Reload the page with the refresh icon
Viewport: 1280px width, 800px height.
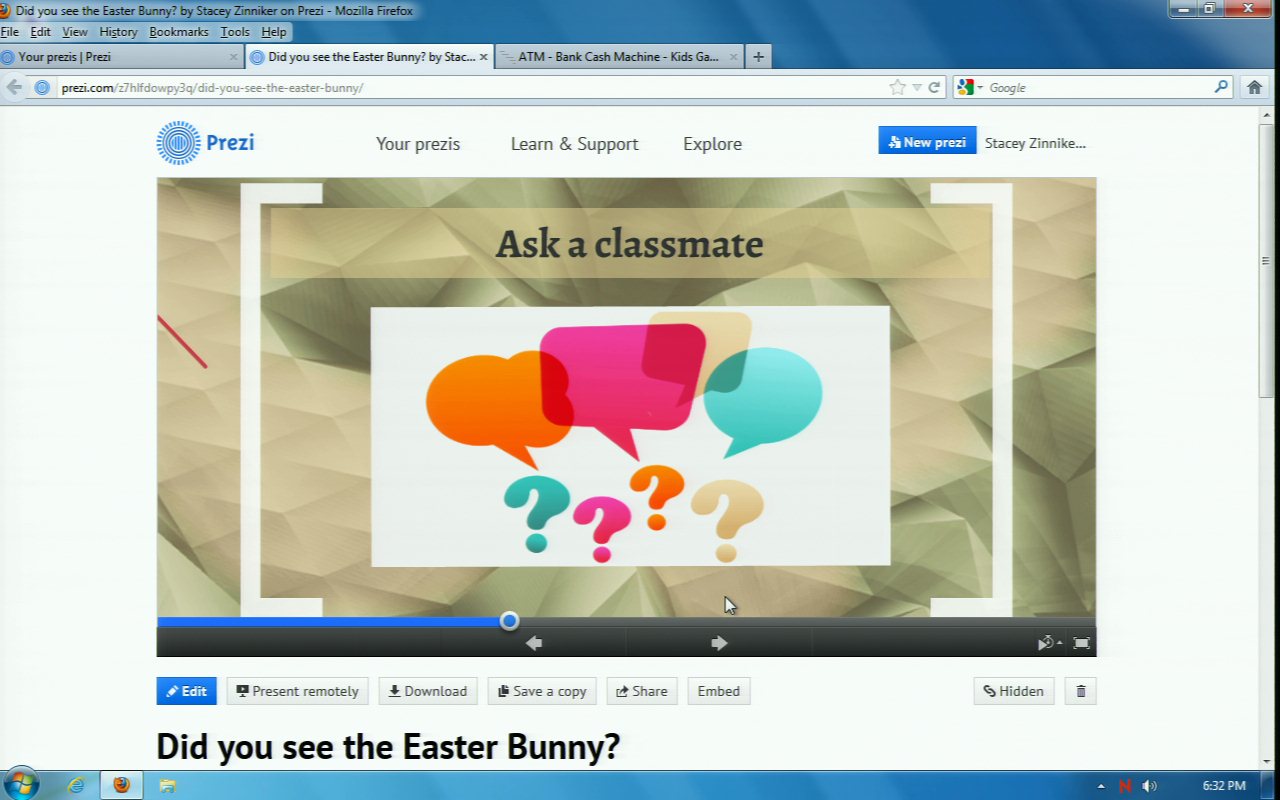click(935, 87)
